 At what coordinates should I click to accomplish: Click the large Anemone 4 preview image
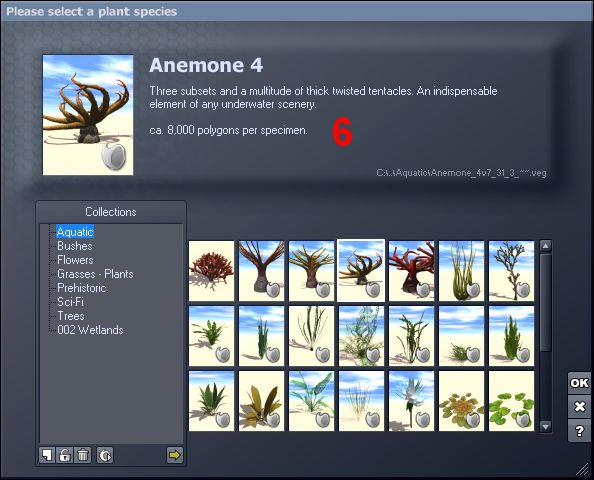[x=88, y=115]
